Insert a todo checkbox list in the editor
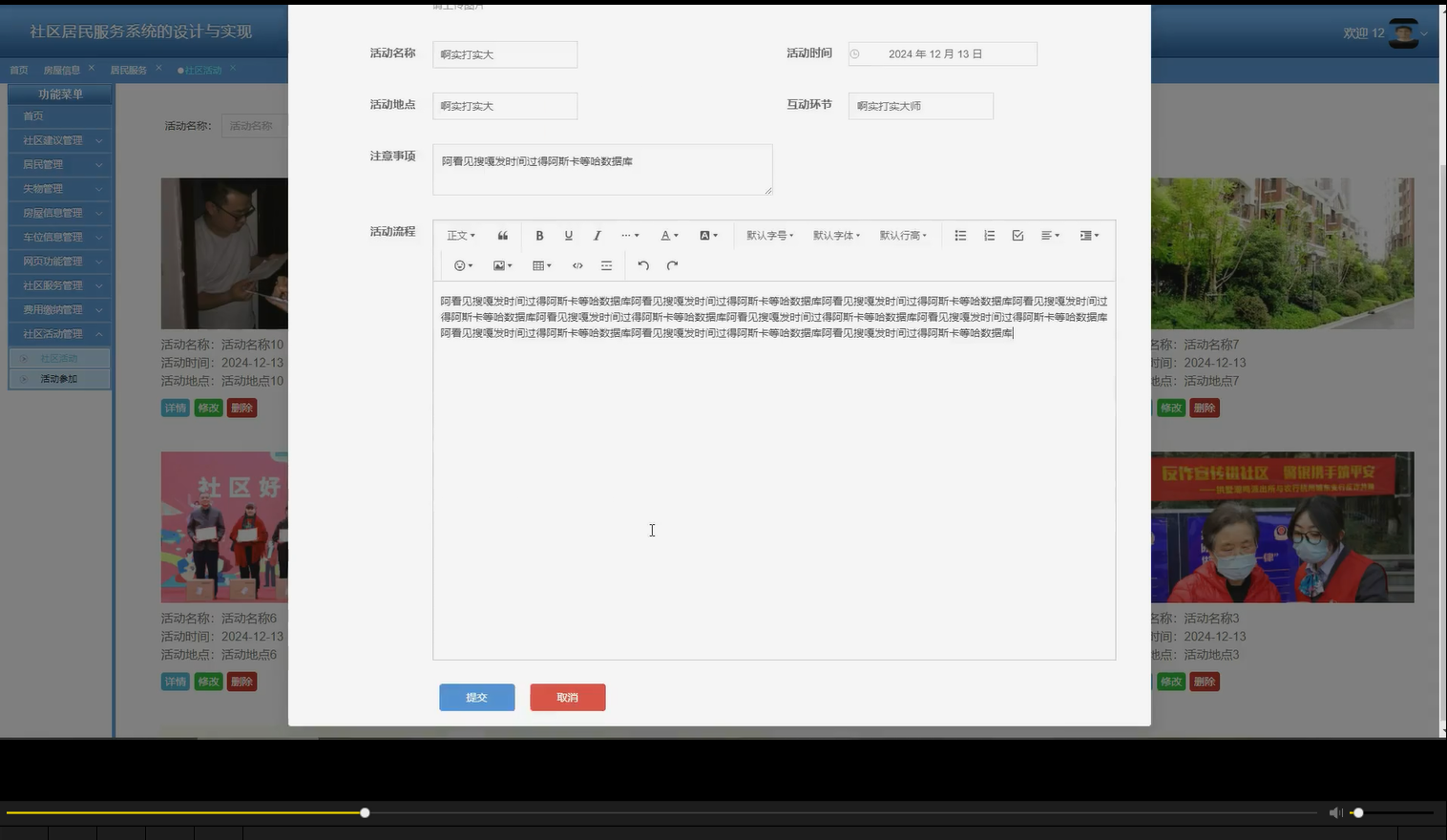This screenshot has height=840, width=1447. tap(1017, 235)
